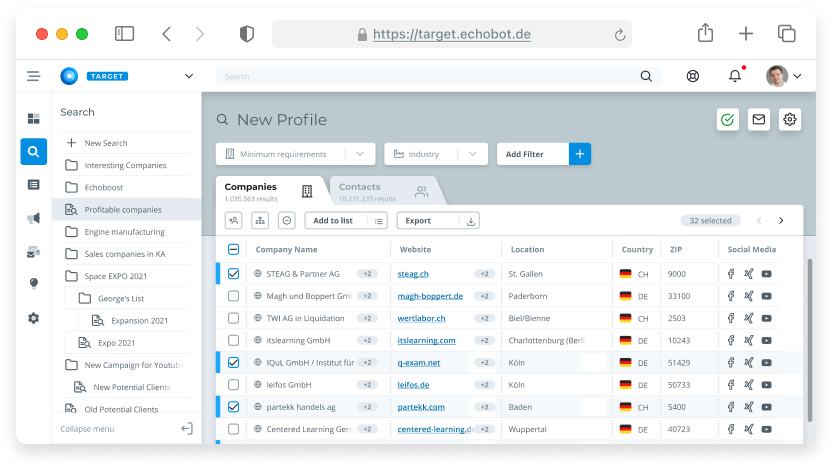Check the leifos GmbH row checkbox
Image resolution: width=832 pixels, height=468 pixels.
[x=233, y=385]
